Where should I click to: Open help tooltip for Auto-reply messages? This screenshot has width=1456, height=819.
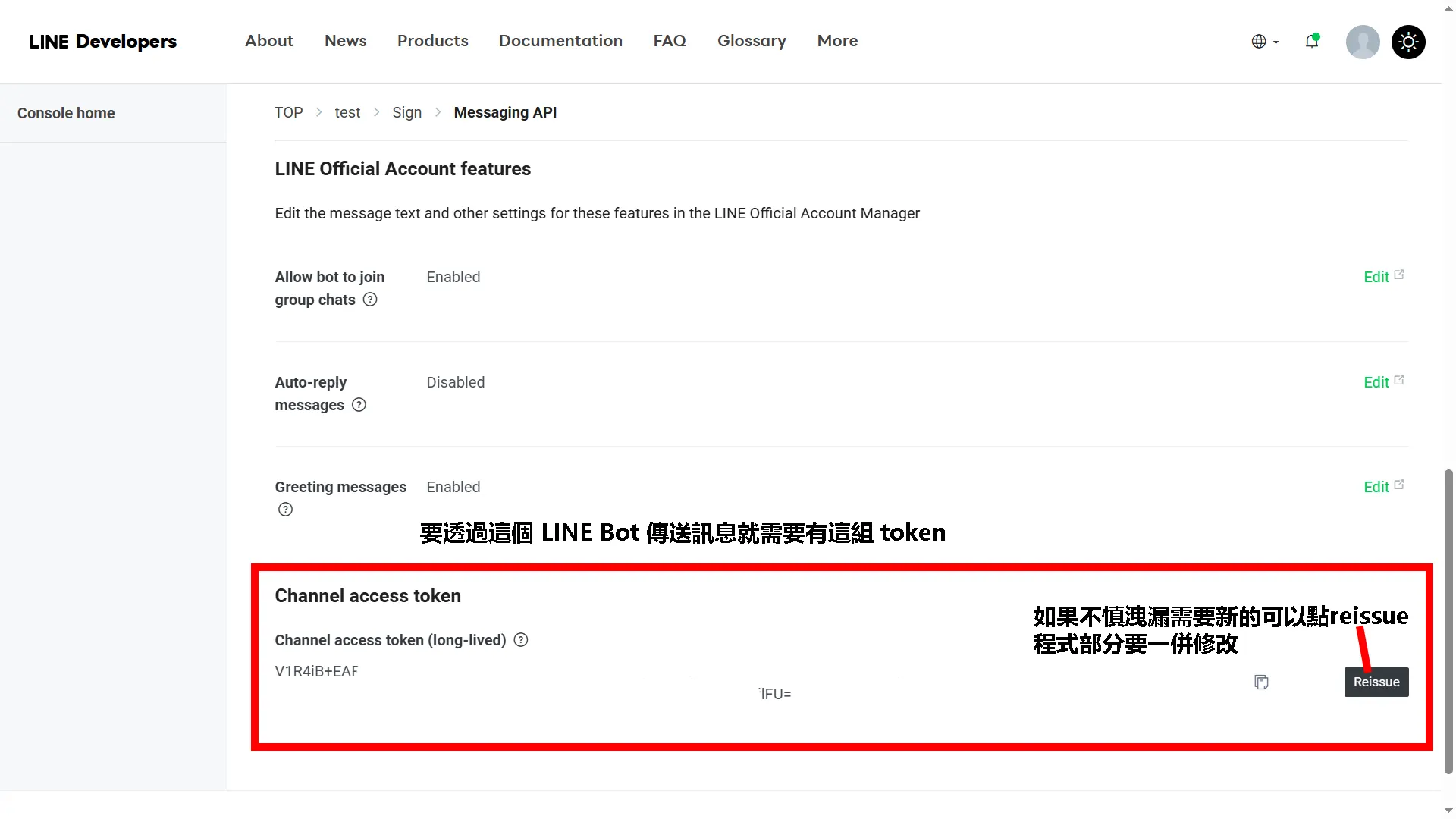click(358, 405)
